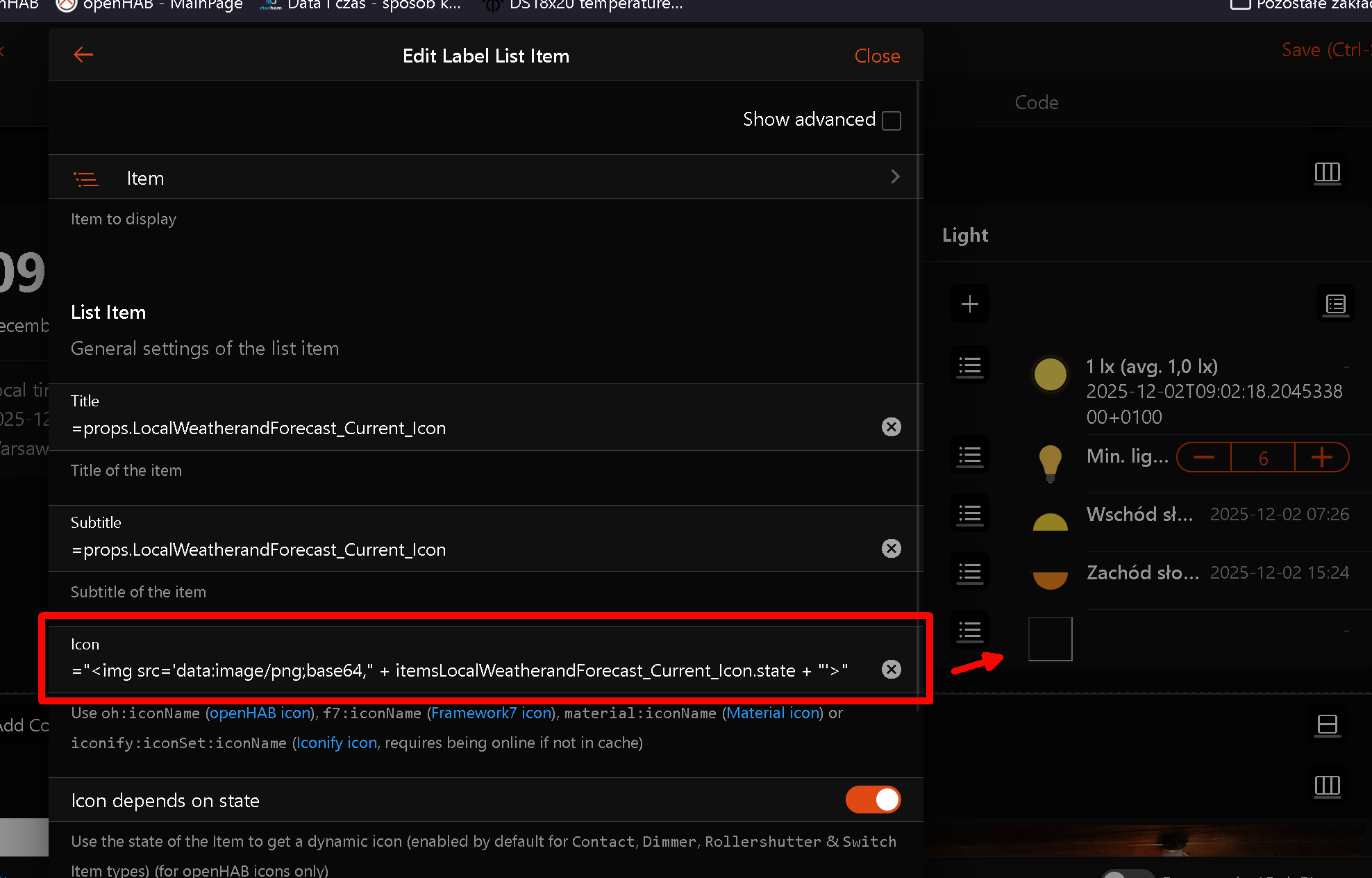Open the list-item menu beside Wschód słońca

click(969, 514)
